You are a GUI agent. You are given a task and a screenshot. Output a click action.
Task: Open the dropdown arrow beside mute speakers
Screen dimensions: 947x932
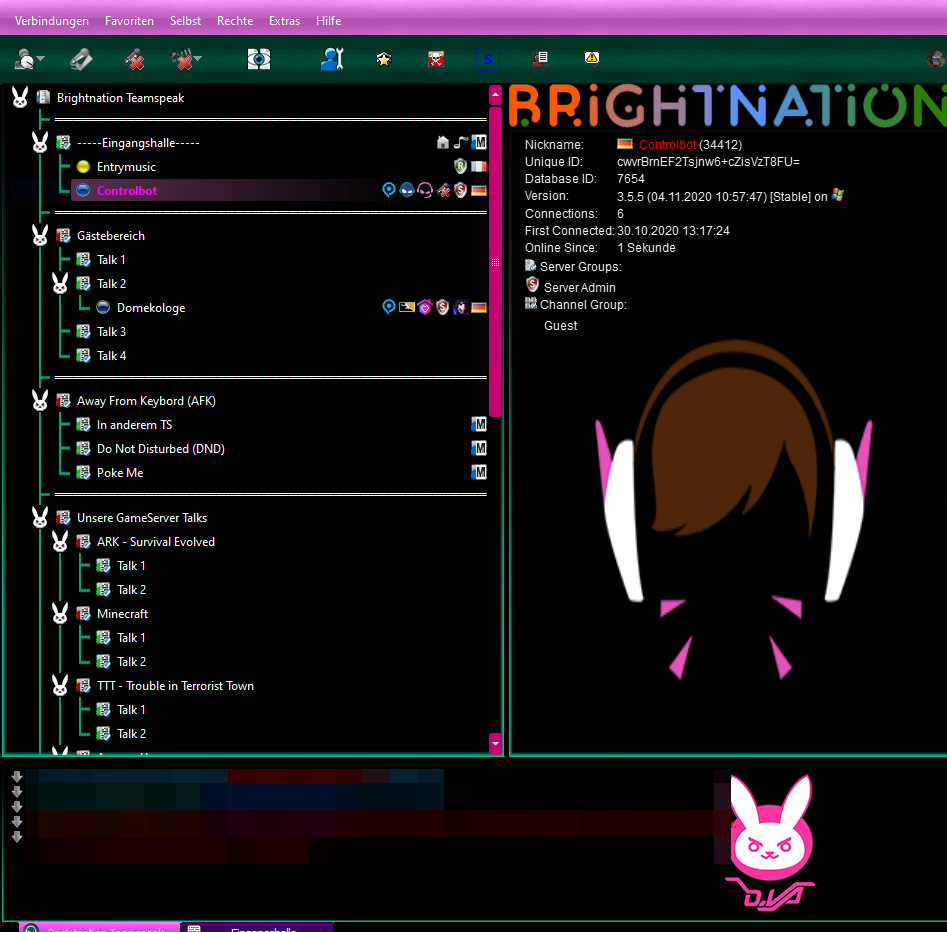click(x=198, y=58)
